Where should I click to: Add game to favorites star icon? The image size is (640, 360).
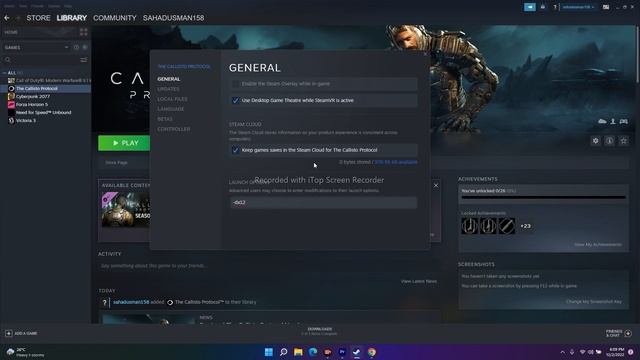pyautogui.click(x=623, y=141)
